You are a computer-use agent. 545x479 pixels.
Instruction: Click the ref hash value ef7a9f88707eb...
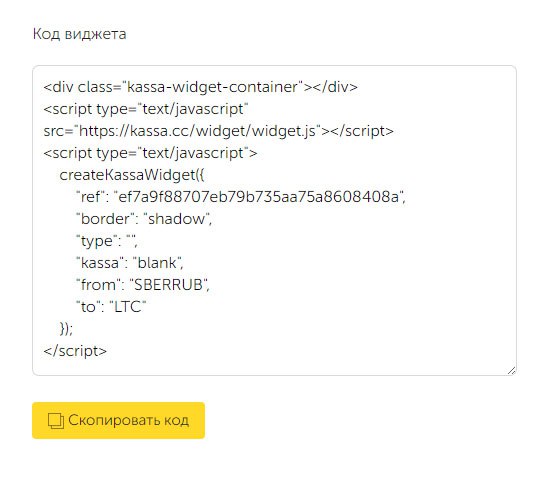259,197
